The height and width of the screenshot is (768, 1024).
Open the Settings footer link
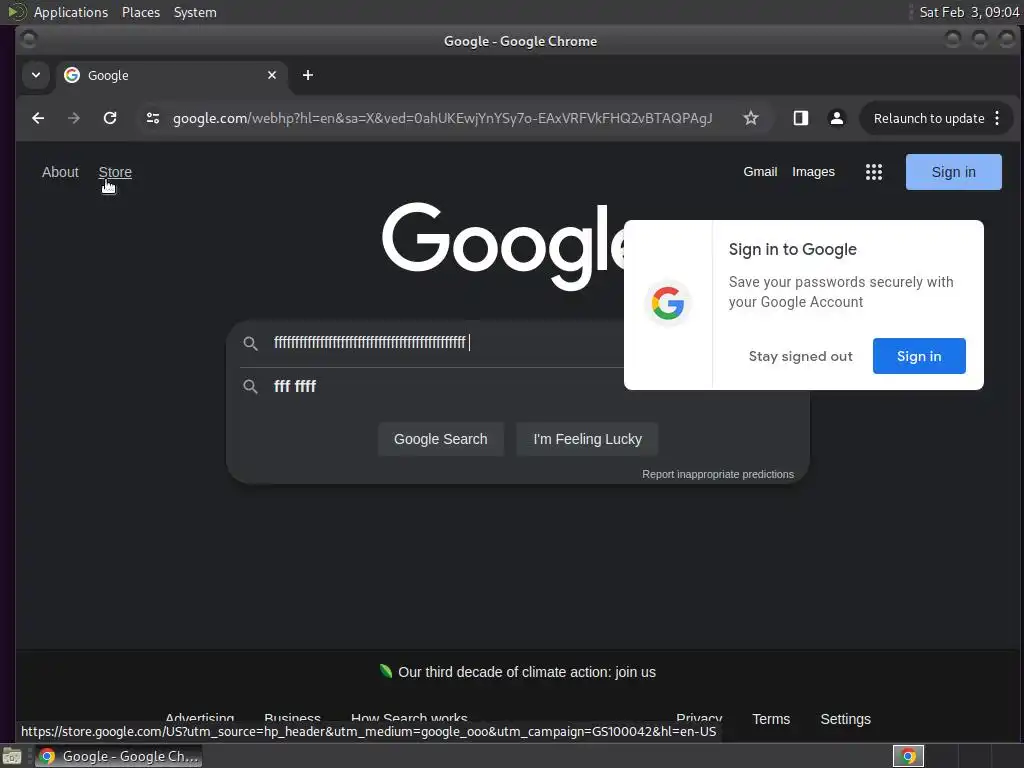[845, 719]
